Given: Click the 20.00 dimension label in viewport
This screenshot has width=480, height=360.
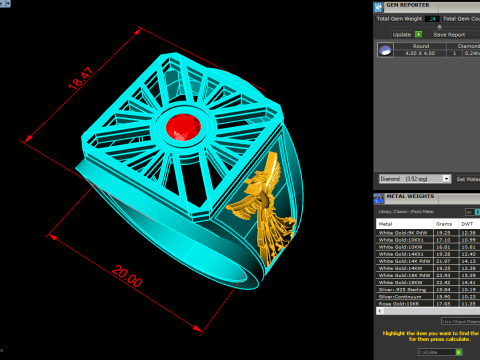Looking at the screenshot, I should 127,276.
